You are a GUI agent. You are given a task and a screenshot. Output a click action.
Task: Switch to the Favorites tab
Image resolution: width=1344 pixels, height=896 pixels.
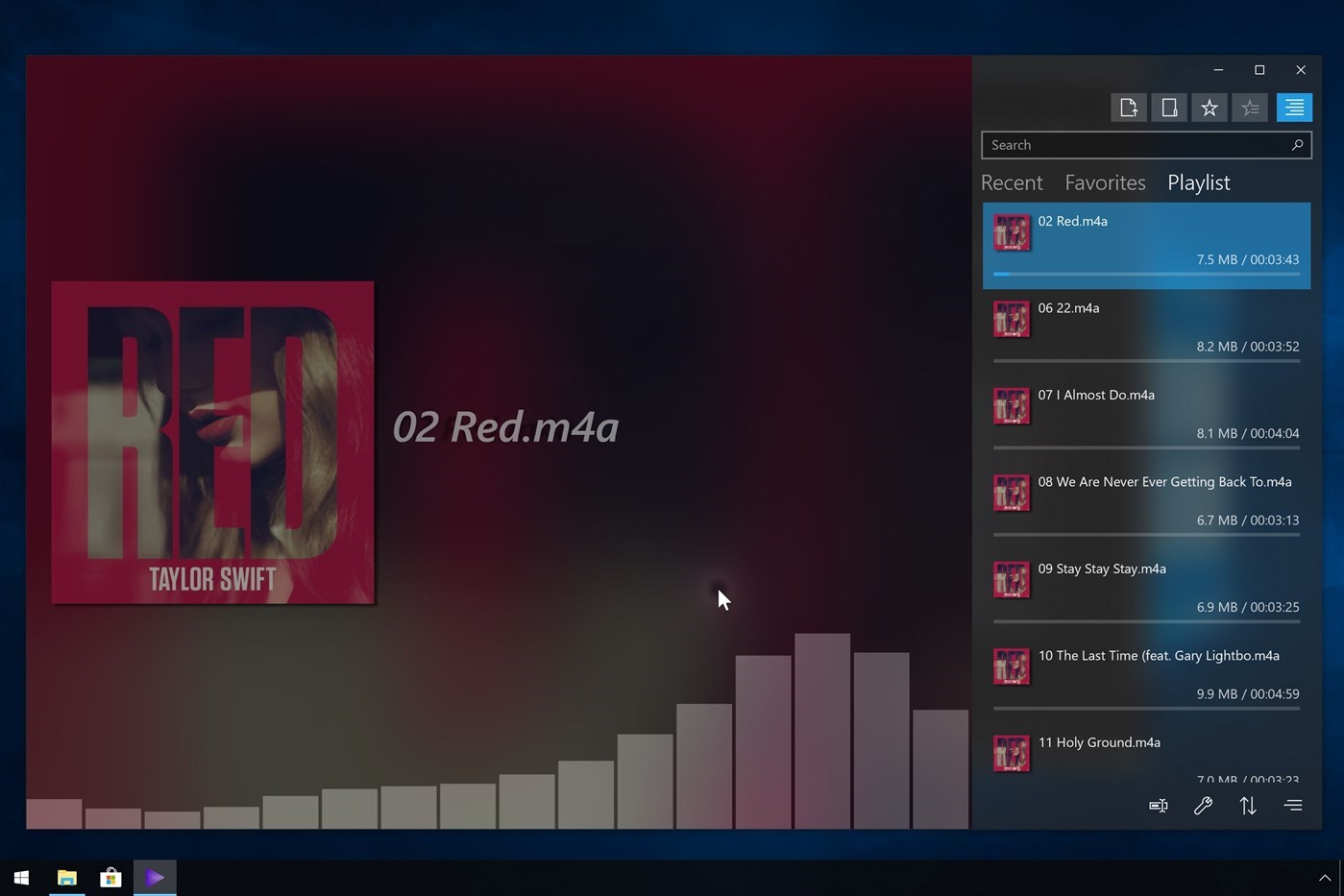coord(1105,182)
